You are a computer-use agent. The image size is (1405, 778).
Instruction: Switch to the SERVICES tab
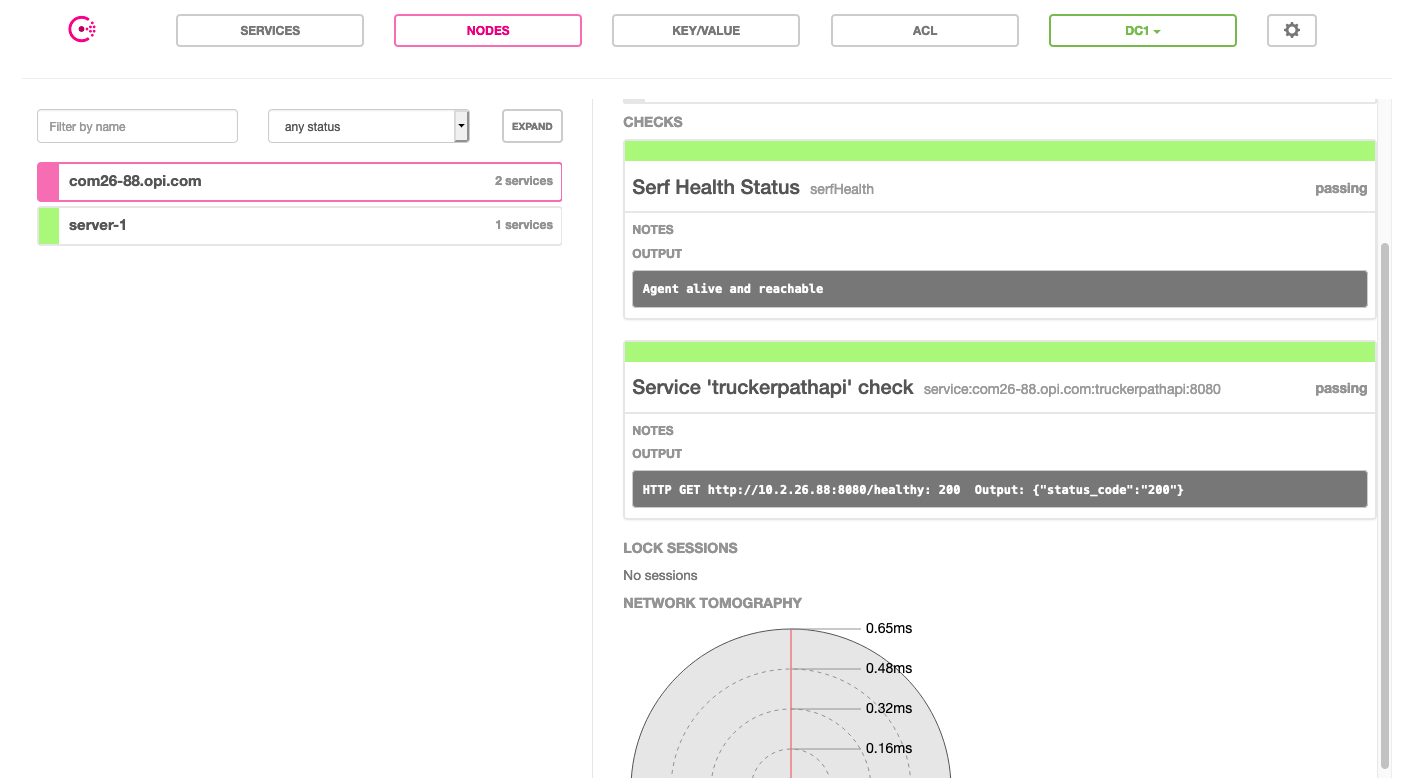pyautogui.click(x=270, y=30)
